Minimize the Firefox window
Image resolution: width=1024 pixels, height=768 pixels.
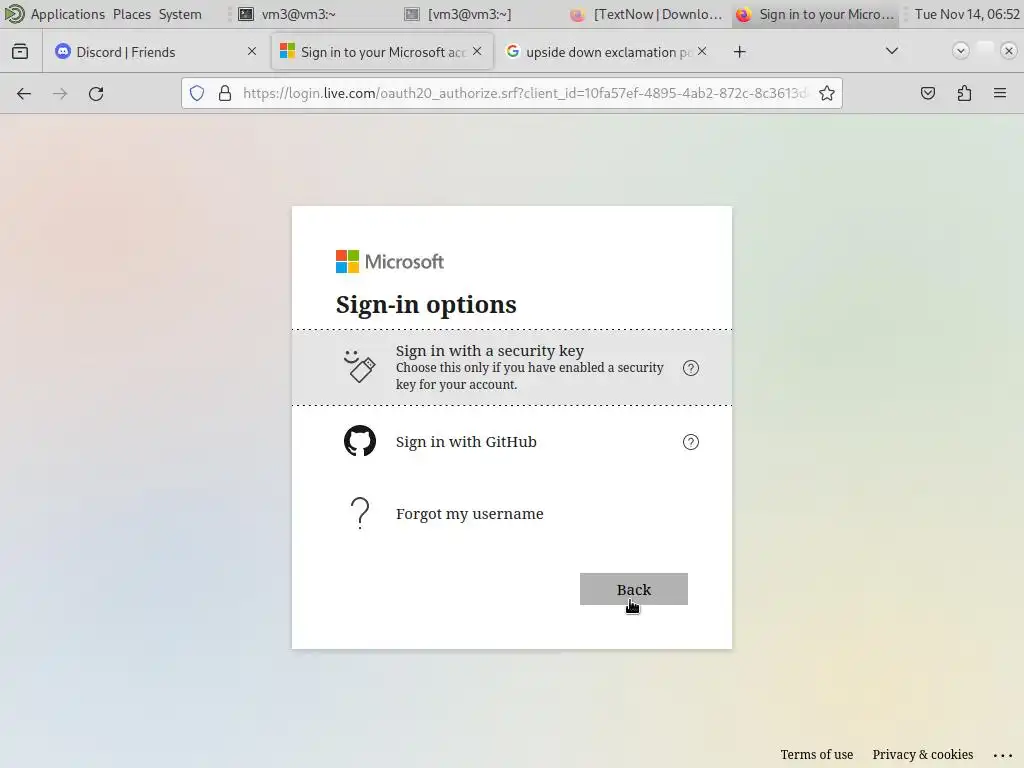[960, 51]
